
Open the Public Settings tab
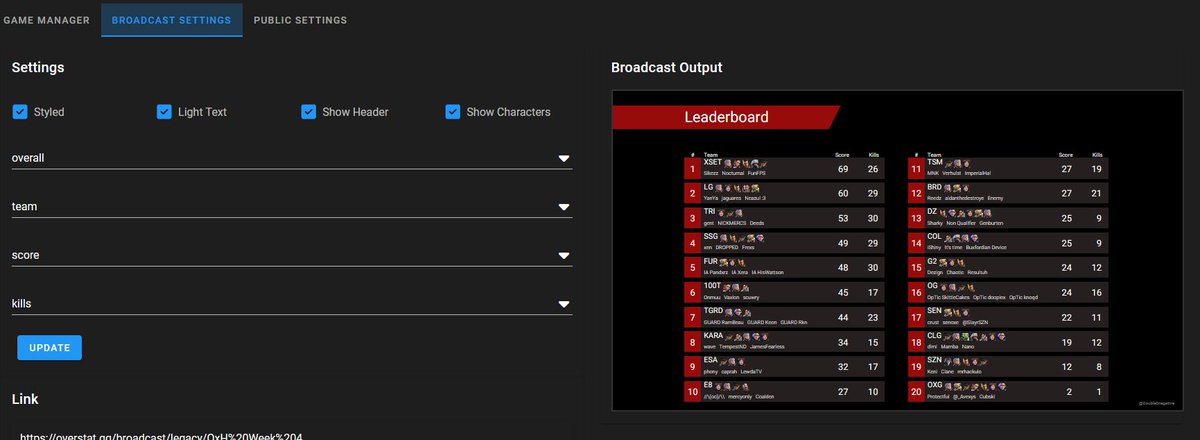[x=300, y=20]
